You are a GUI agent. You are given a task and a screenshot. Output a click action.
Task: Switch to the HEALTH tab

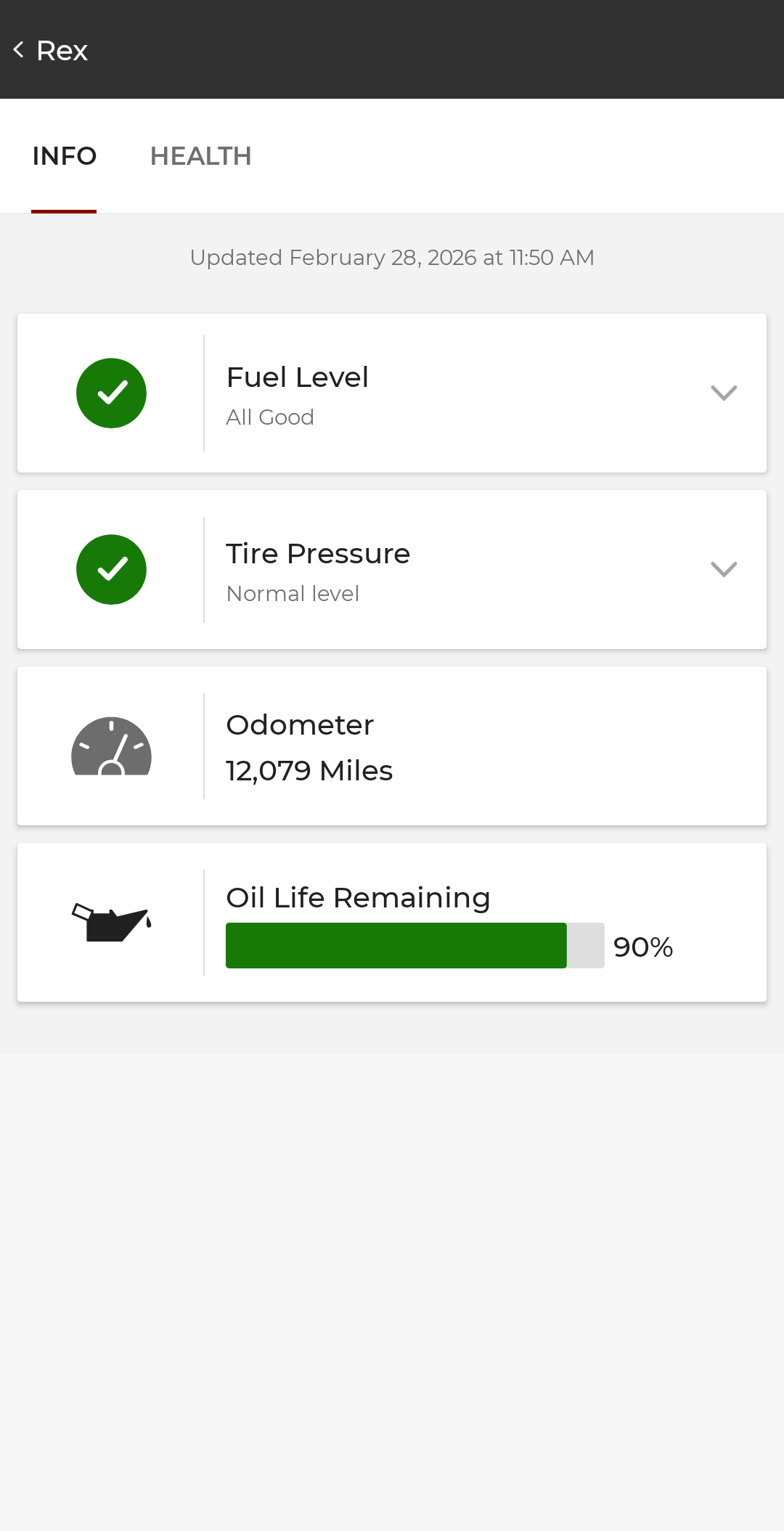pos(200,156)
